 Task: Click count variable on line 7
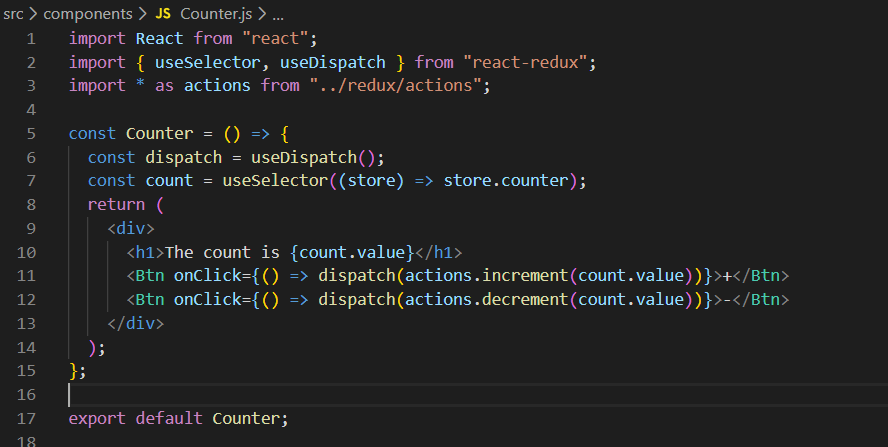click(x=169, y=181)
